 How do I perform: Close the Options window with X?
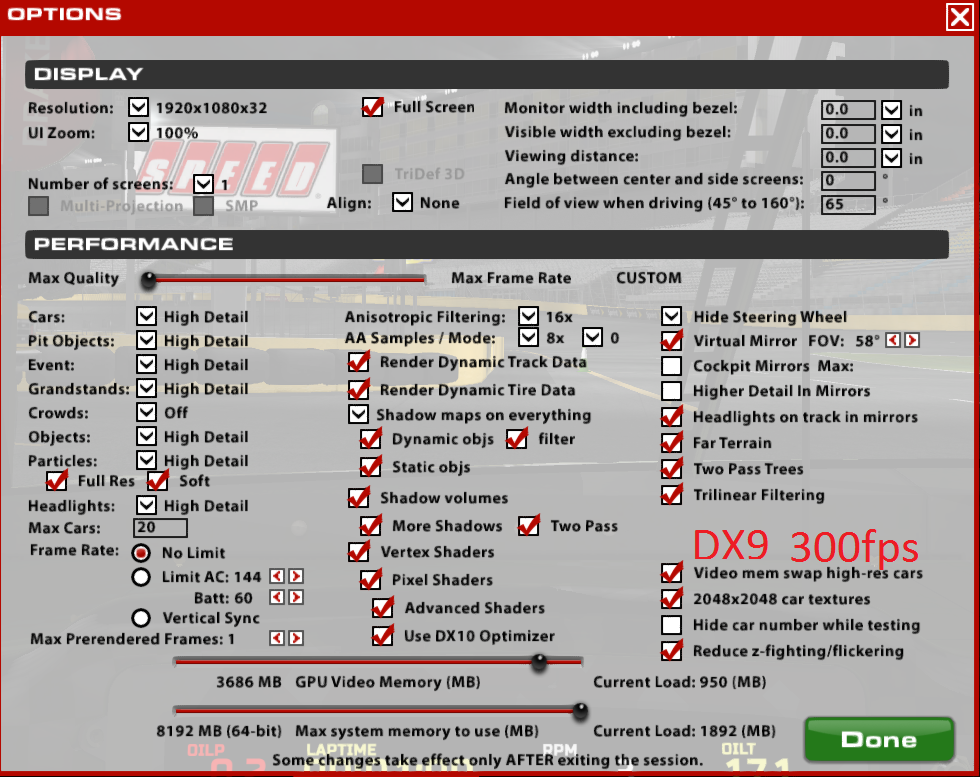pyautogui.click(x=958, y=16)
